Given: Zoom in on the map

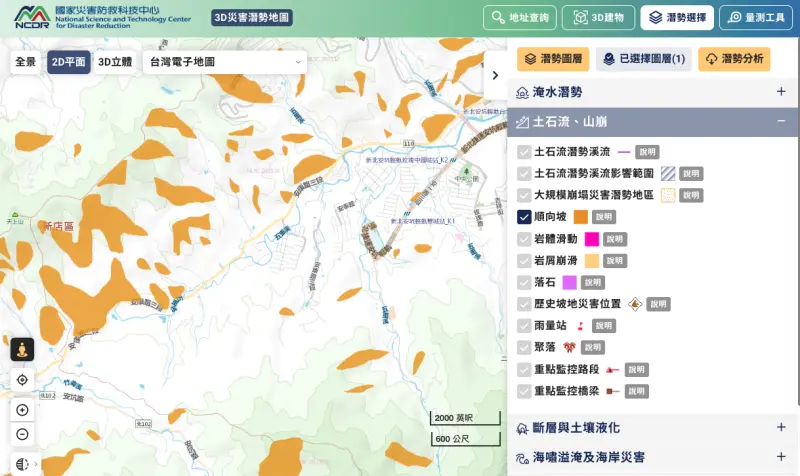Looking at the screenshot, I should [22, 410].
